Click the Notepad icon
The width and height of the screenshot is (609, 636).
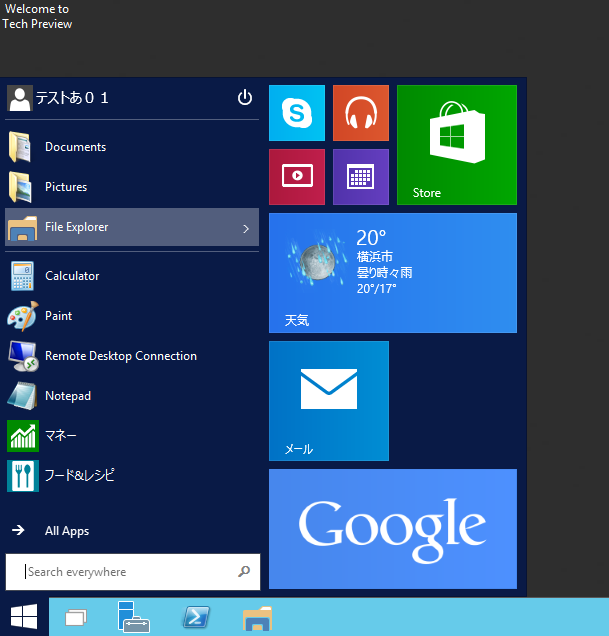[22, 396]
